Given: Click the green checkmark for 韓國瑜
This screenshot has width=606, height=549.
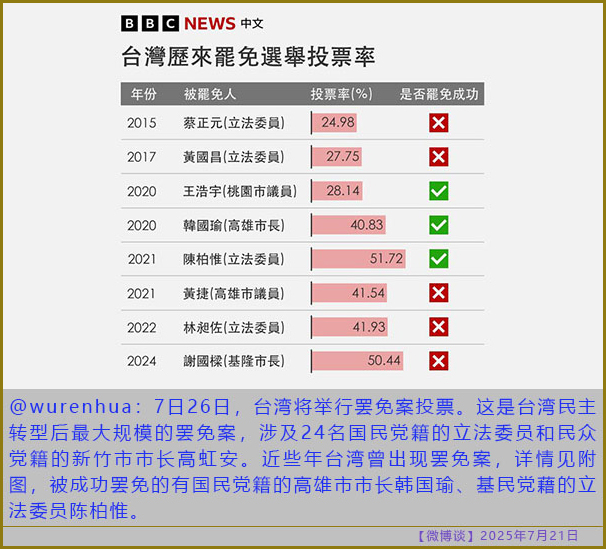Looking at the screenshot, I should point(438,225).
